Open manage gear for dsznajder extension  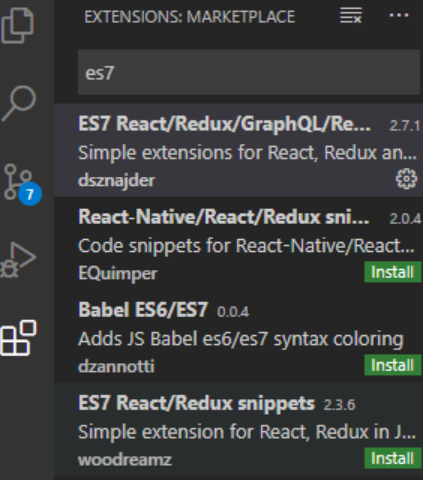[x=406, y=179]
